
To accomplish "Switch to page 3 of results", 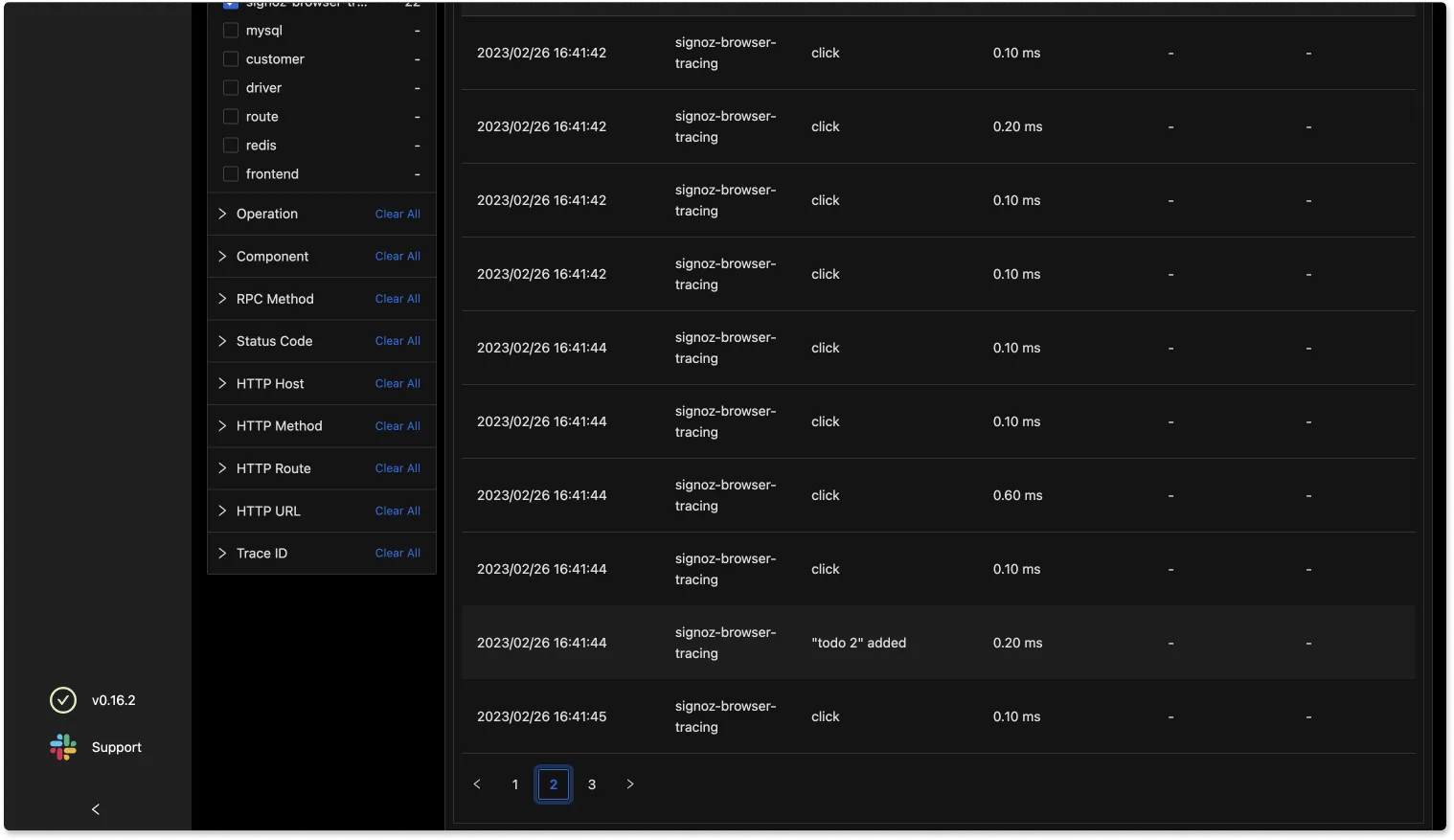I will (592, 784).
